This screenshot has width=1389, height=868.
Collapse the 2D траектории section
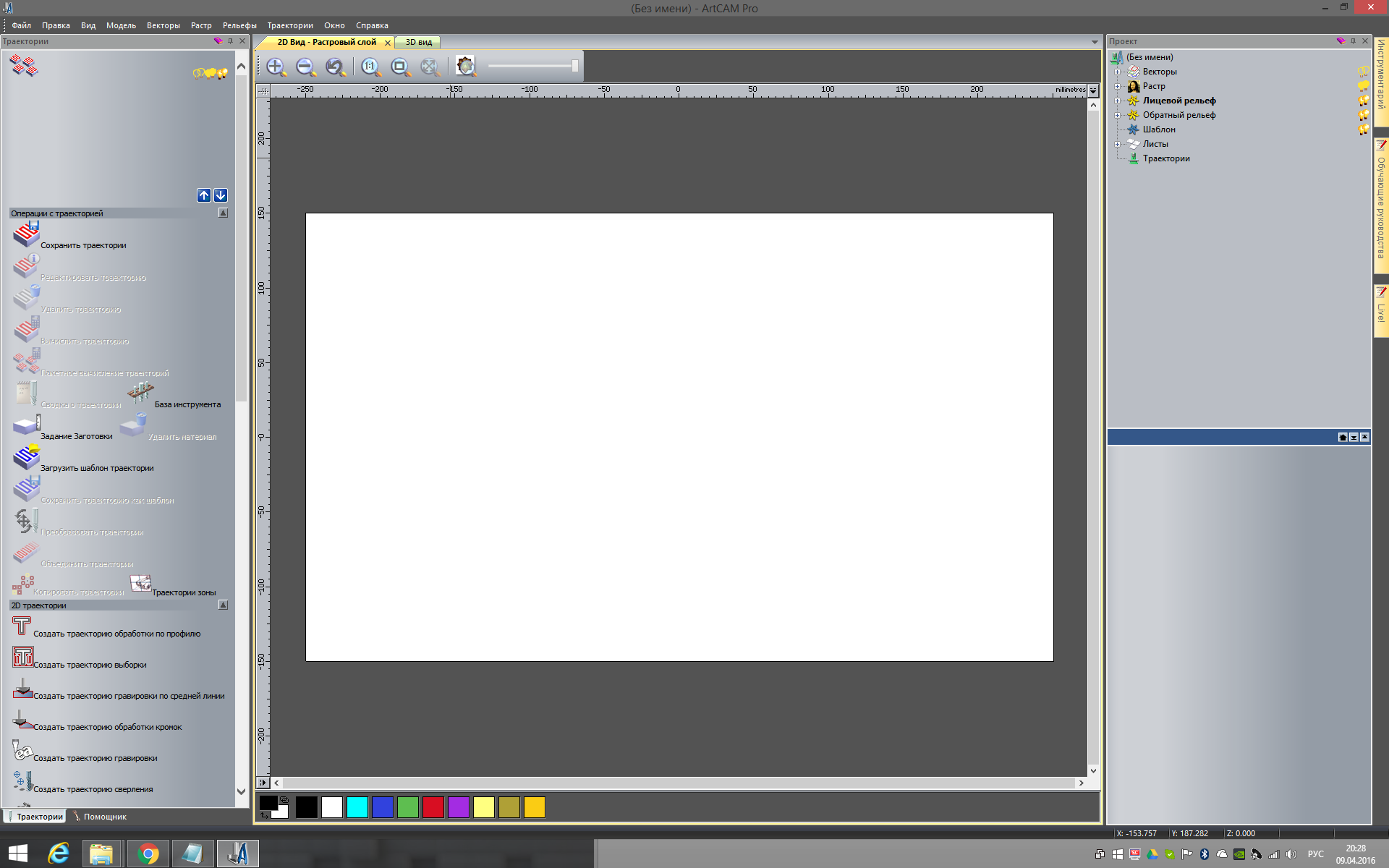click(x=223, y=605)
